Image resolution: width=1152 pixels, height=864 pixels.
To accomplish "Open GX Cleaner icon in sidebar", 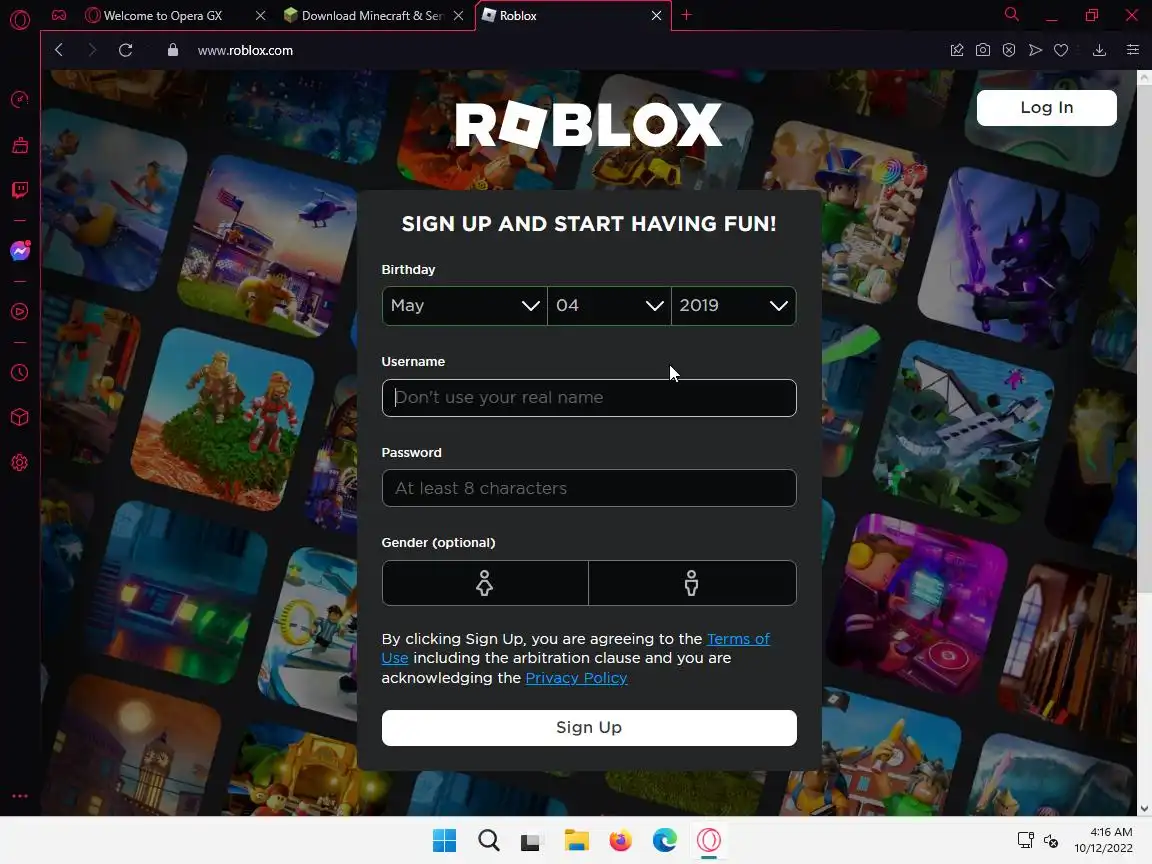I will [20, 145].
